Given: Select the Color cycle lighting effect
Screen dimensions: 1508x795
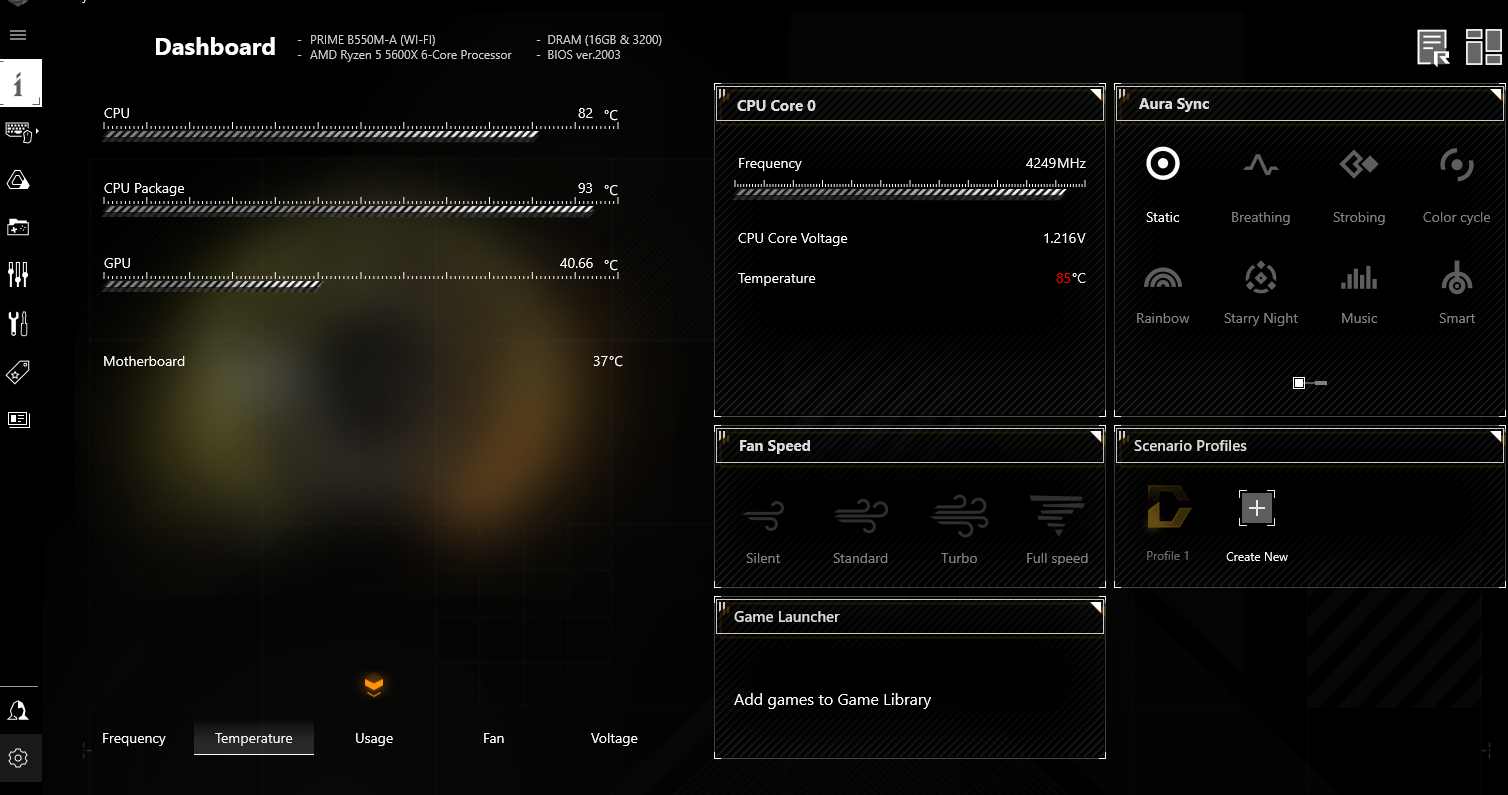Looking at the screenshot, I should pos(1456,186).
